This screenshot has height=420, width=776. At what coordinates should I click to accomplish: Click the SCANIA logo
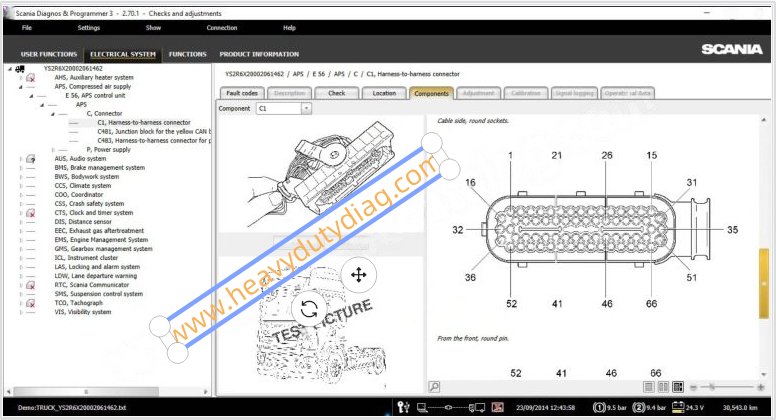click(731, 49)
